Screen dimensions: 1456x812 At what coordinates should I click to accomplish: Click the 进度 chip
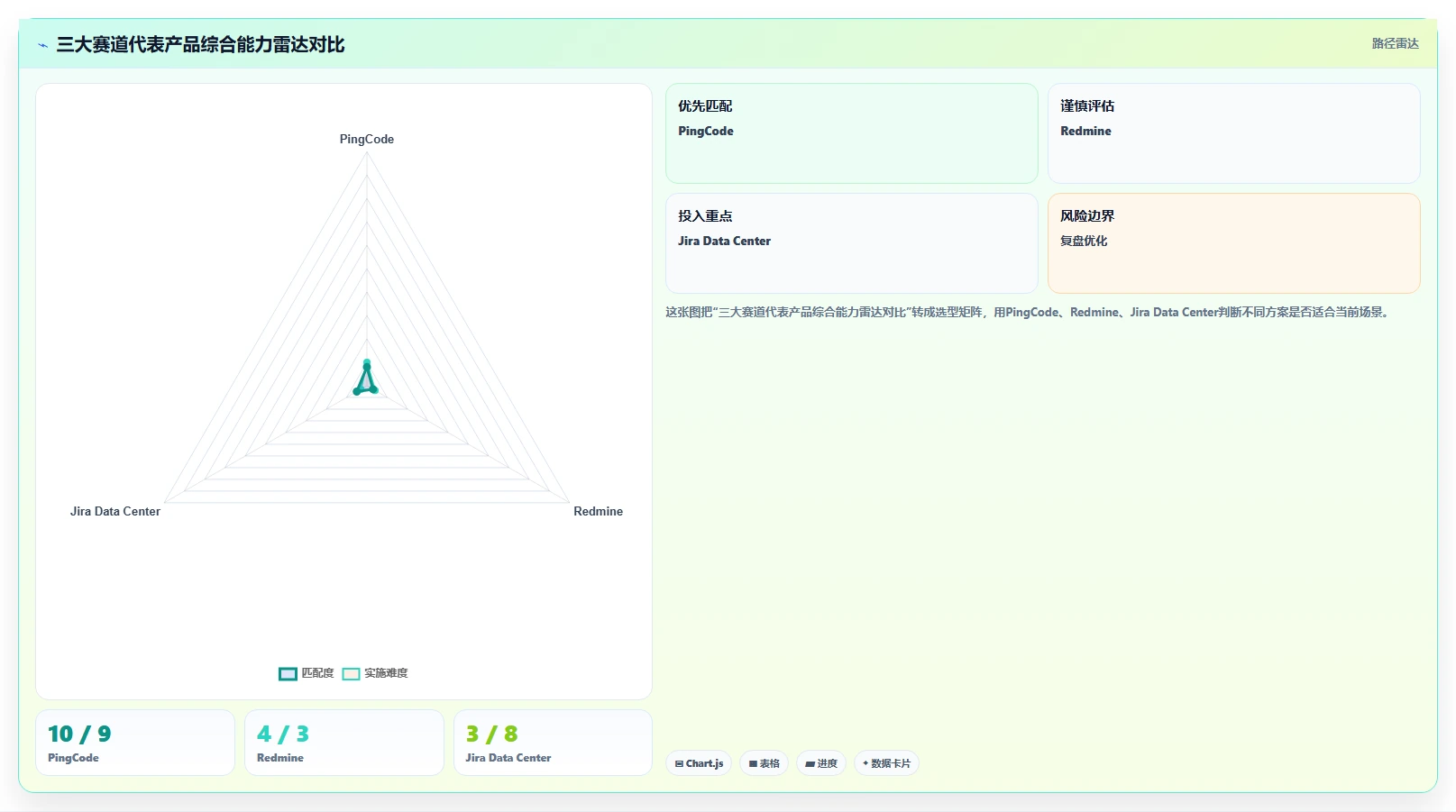(x=821, y=763)
